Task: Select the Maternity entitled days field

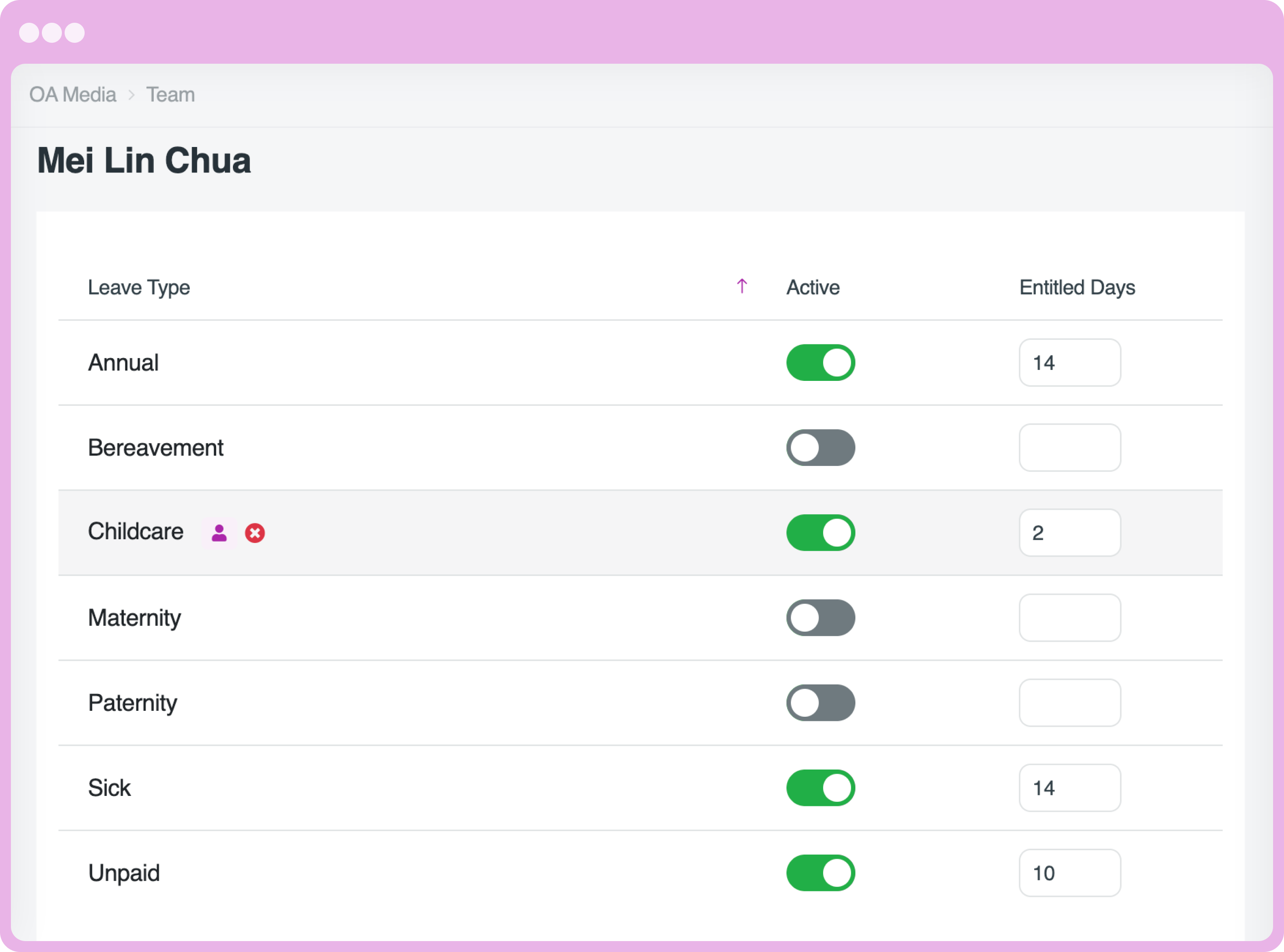Action: point(1069,618)
